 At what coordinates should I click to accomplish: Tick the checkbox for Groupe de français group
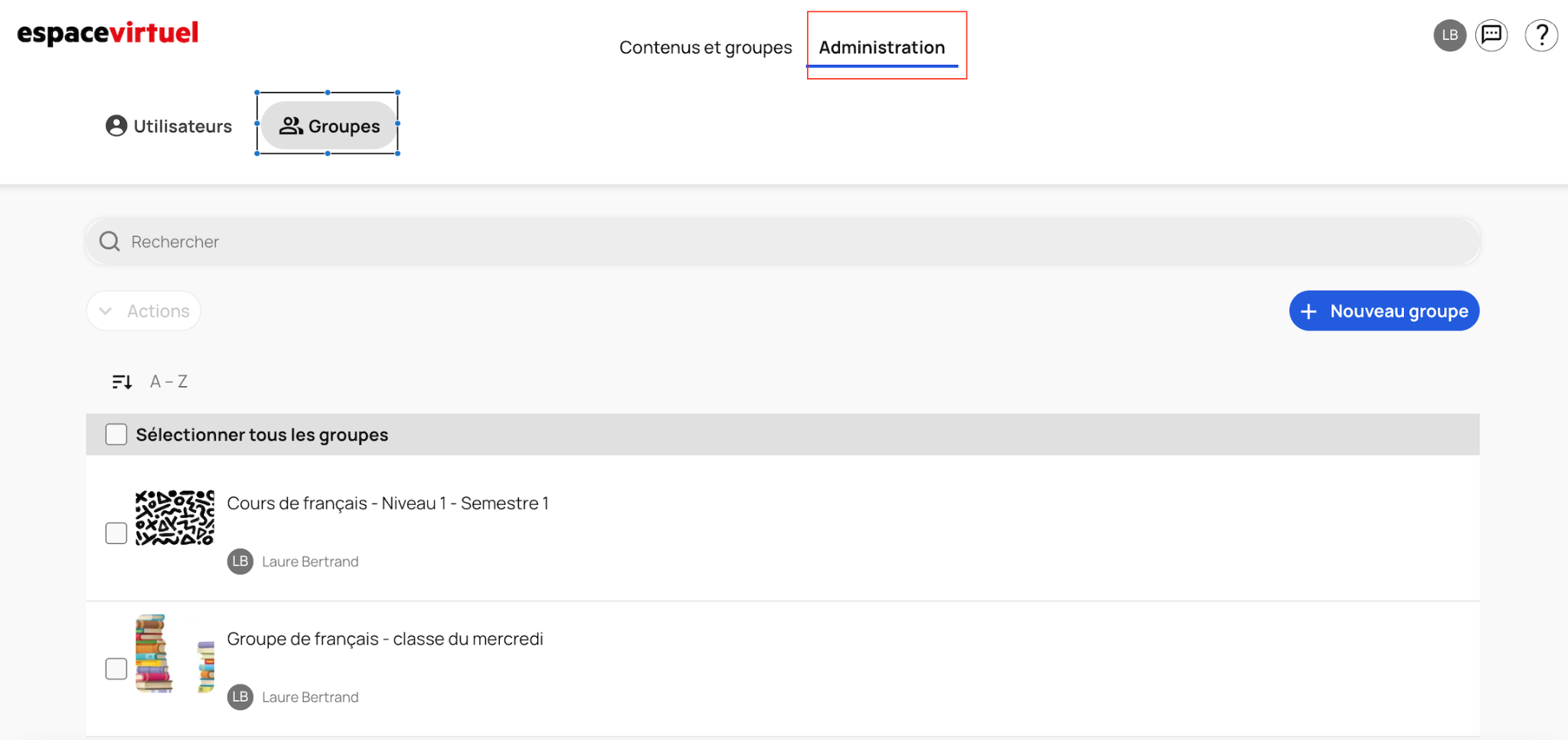[116, 669]
